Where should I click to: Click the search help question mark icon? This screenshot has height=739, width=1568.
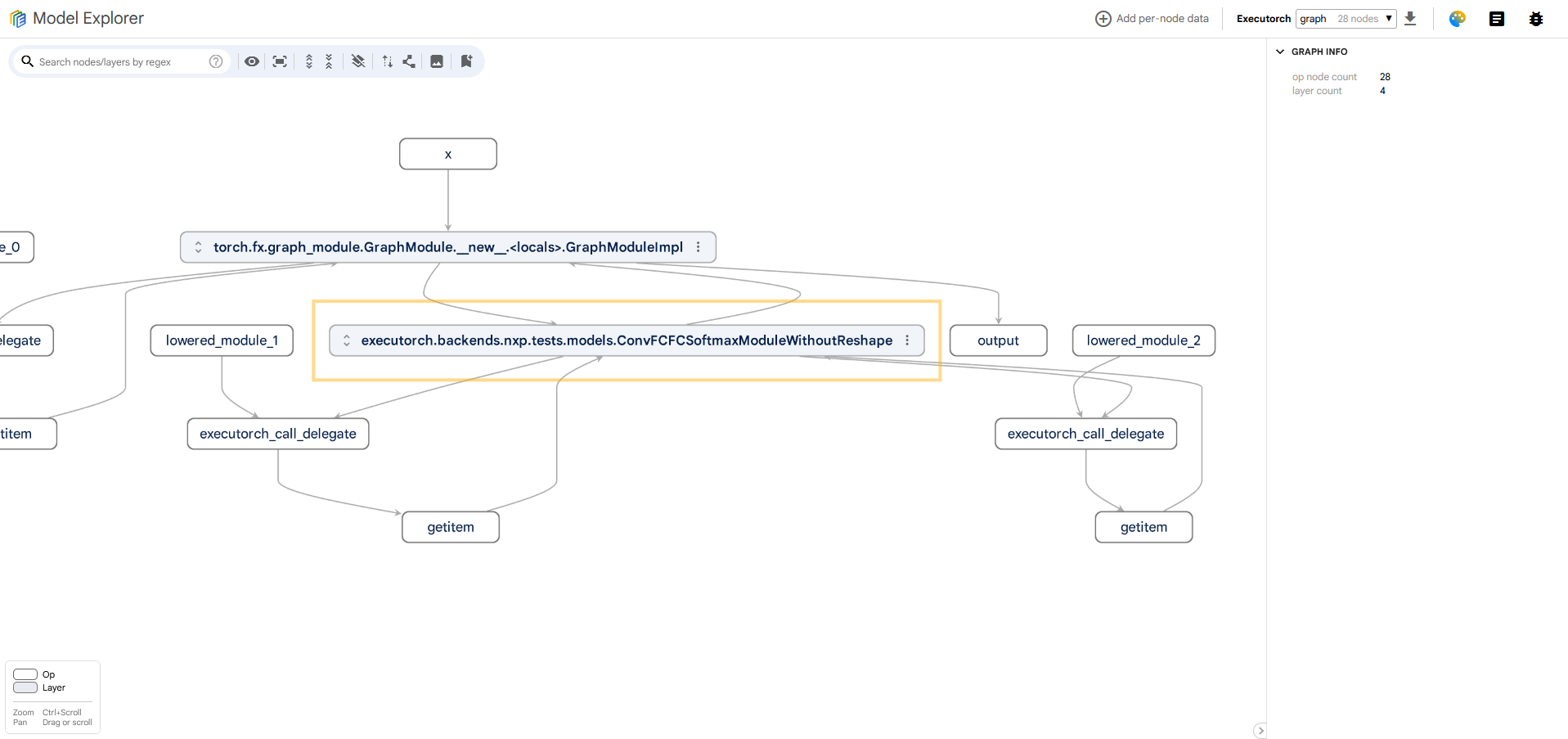pyautogui.click(x=216, y=61)
